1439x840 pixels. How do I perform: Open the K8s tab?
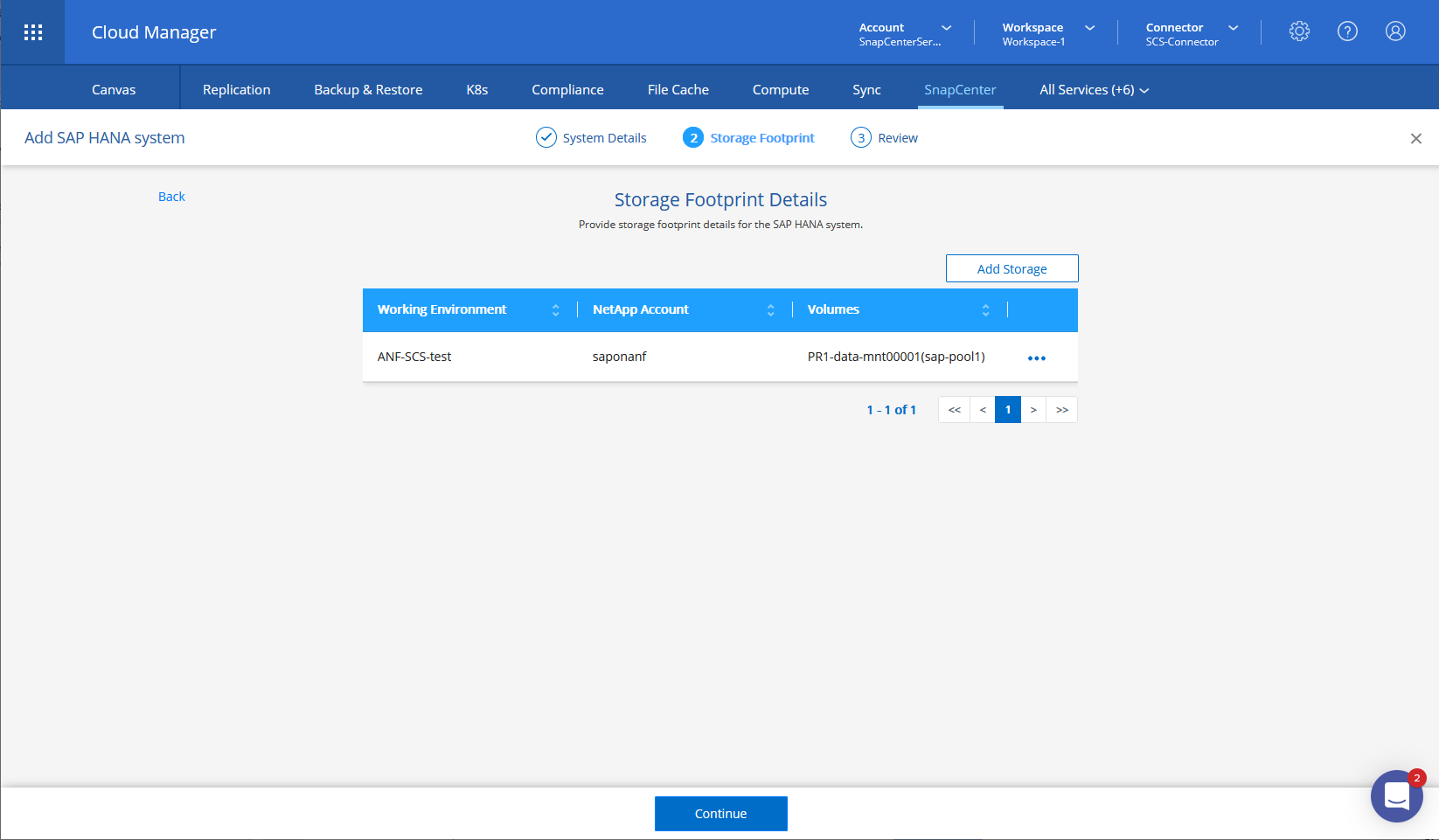point(477,90)
